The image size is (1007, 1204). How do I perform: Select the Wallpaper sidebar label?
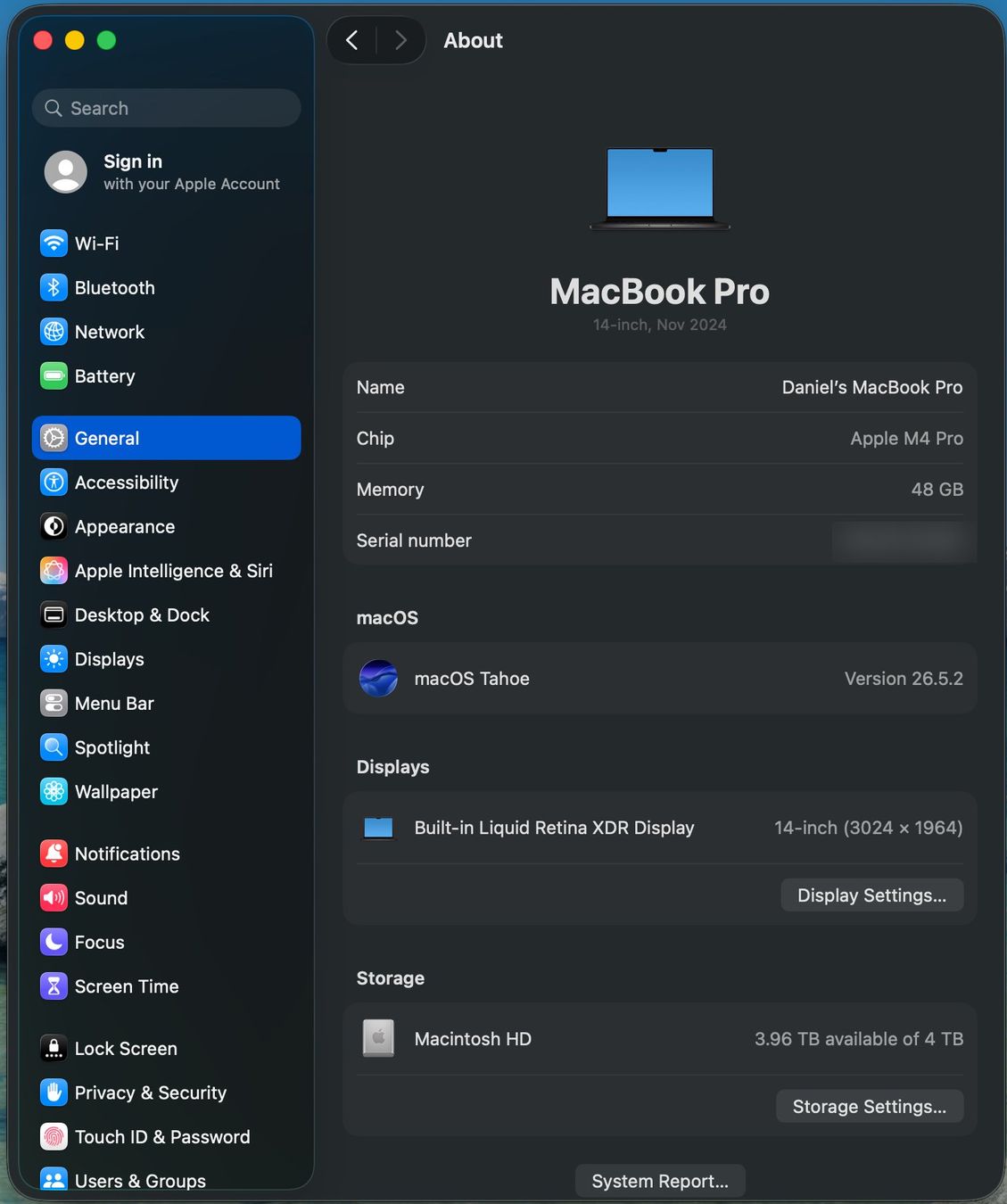(x=116, y=792)
